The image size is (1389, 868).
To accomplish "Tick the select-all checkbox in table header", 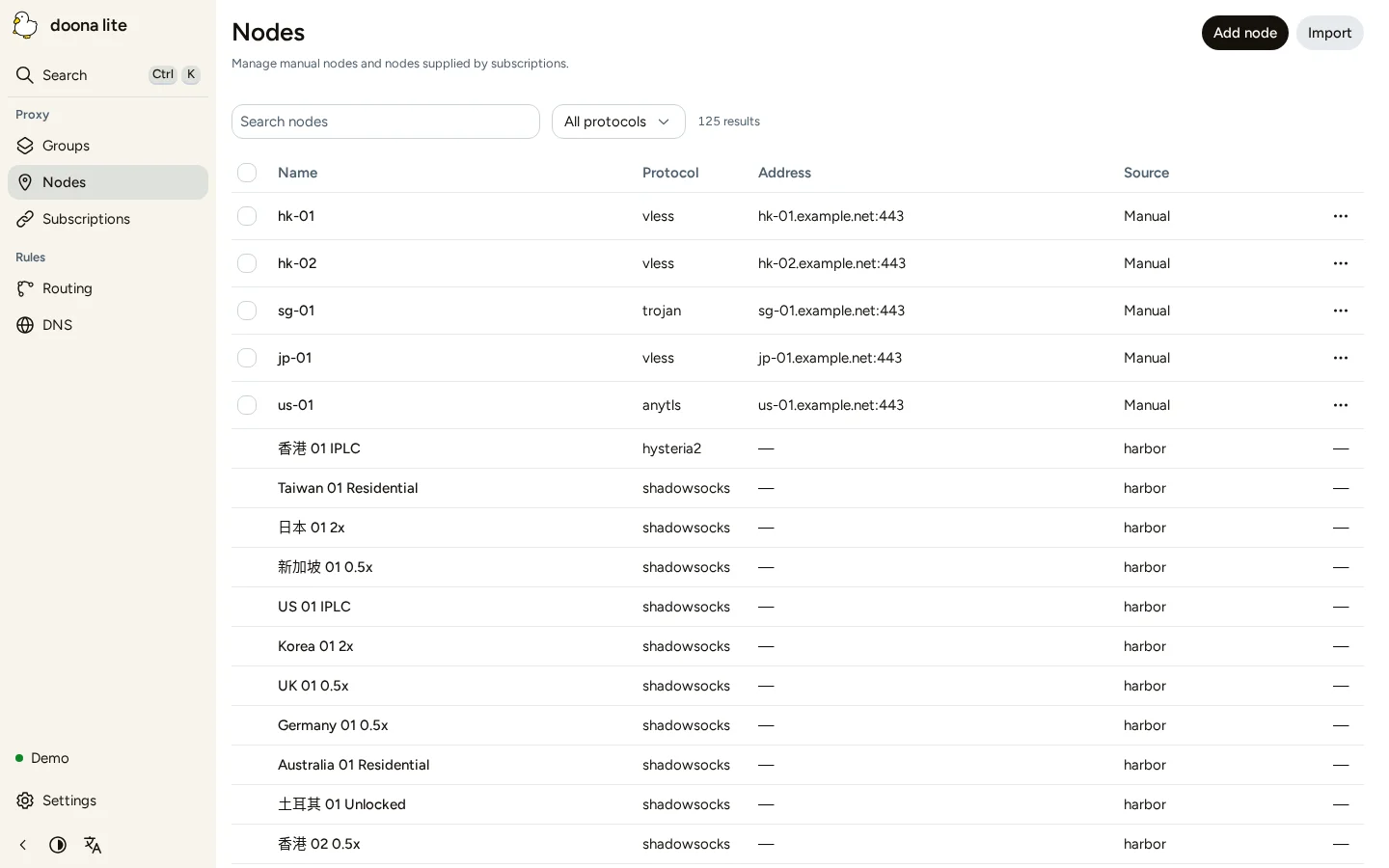I will [247, 173].
